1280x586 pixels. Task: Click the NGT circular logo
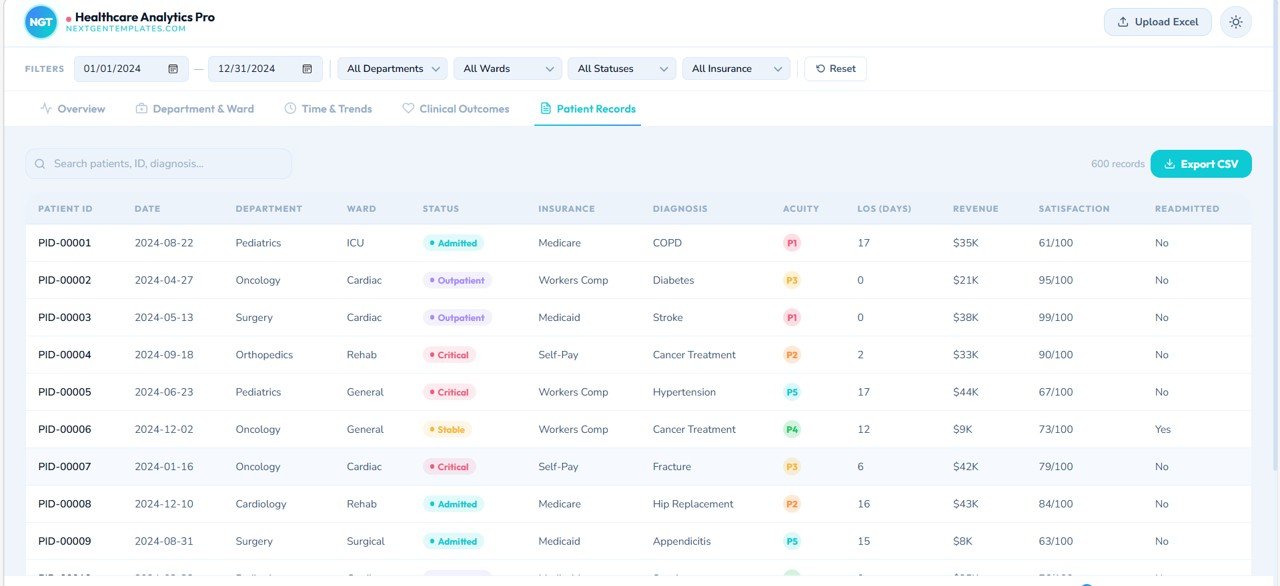pos(40,21)
